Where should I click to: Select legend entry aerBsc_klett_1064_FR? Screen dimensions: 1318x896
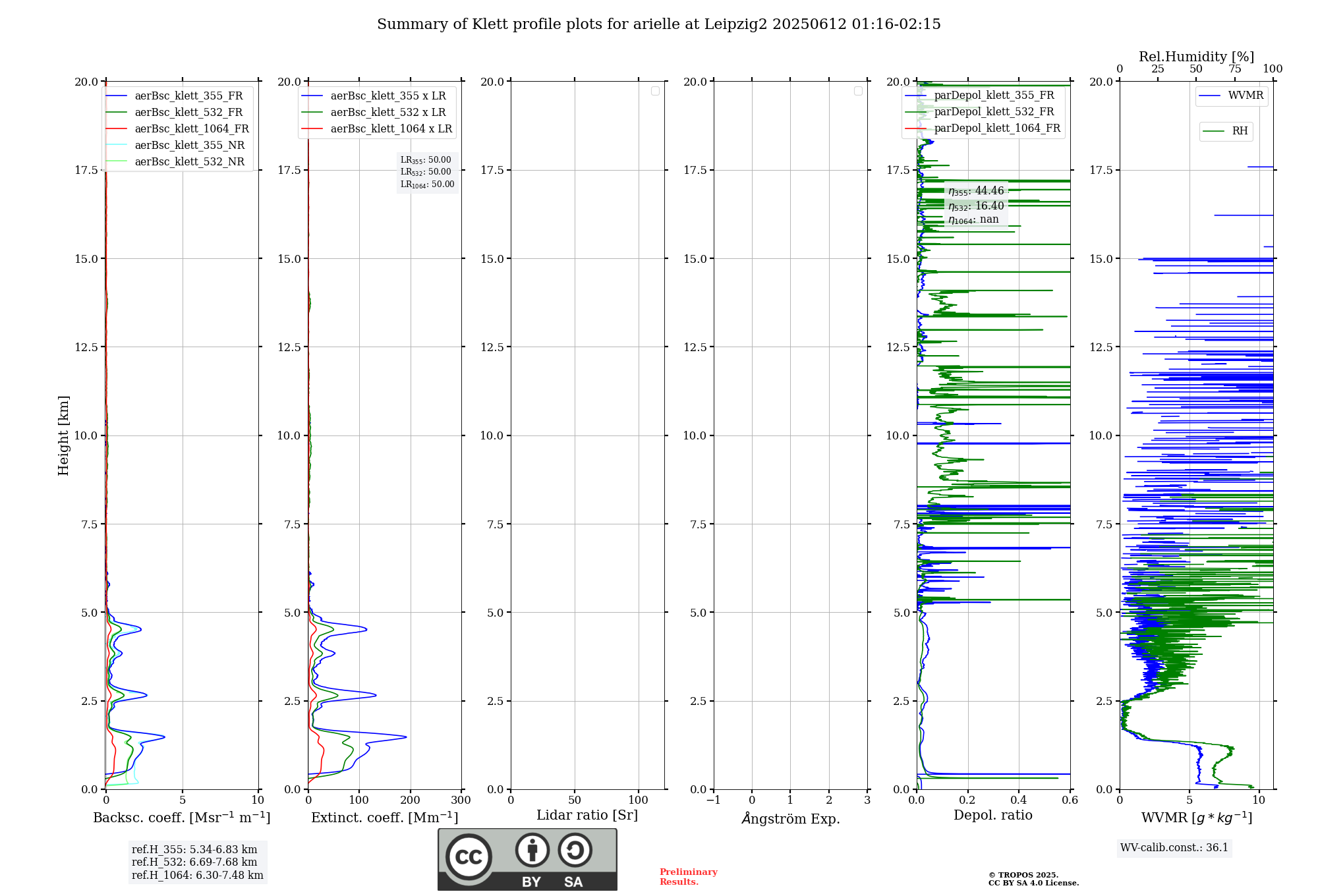(x=192, y=129)
